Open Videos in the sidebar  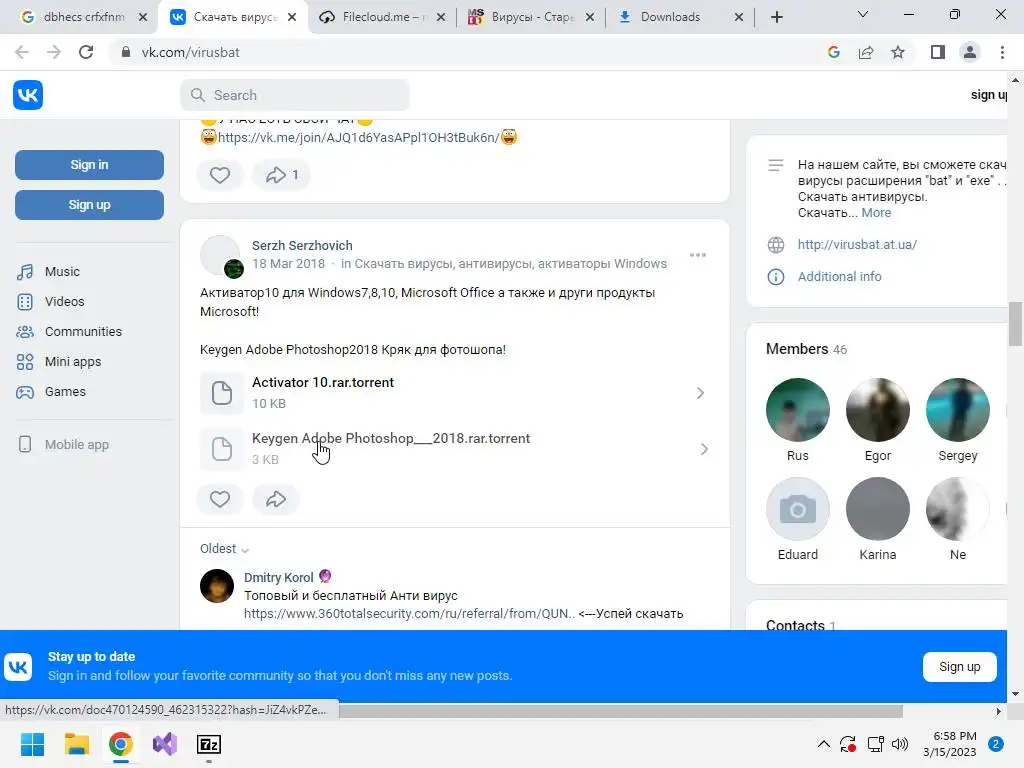click(x=64, y=302)
